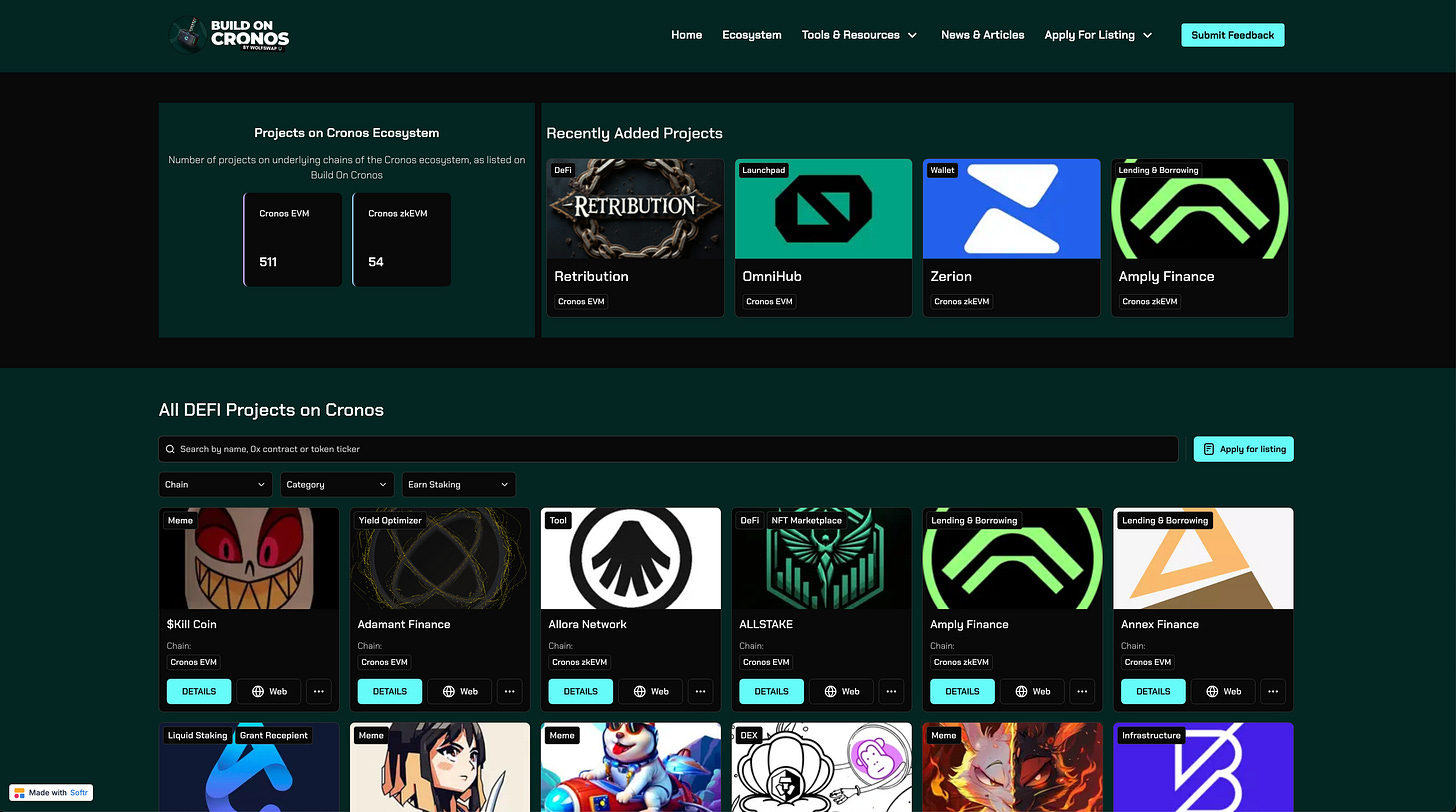Click the All DEFI Projects on Cronos heading
Viewport: 1456px width, 812px height.
pos(271,410)
